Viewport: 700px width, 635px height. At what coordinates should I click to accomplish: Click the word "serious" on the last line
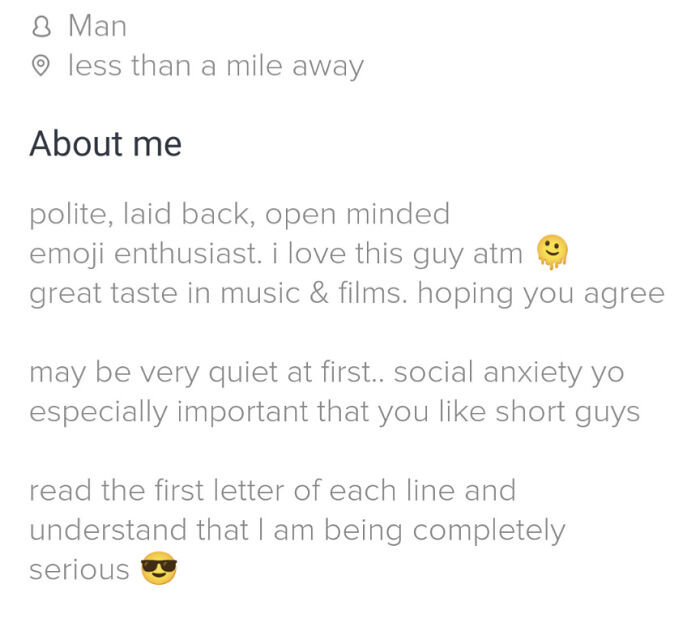[x=79, y=570]
